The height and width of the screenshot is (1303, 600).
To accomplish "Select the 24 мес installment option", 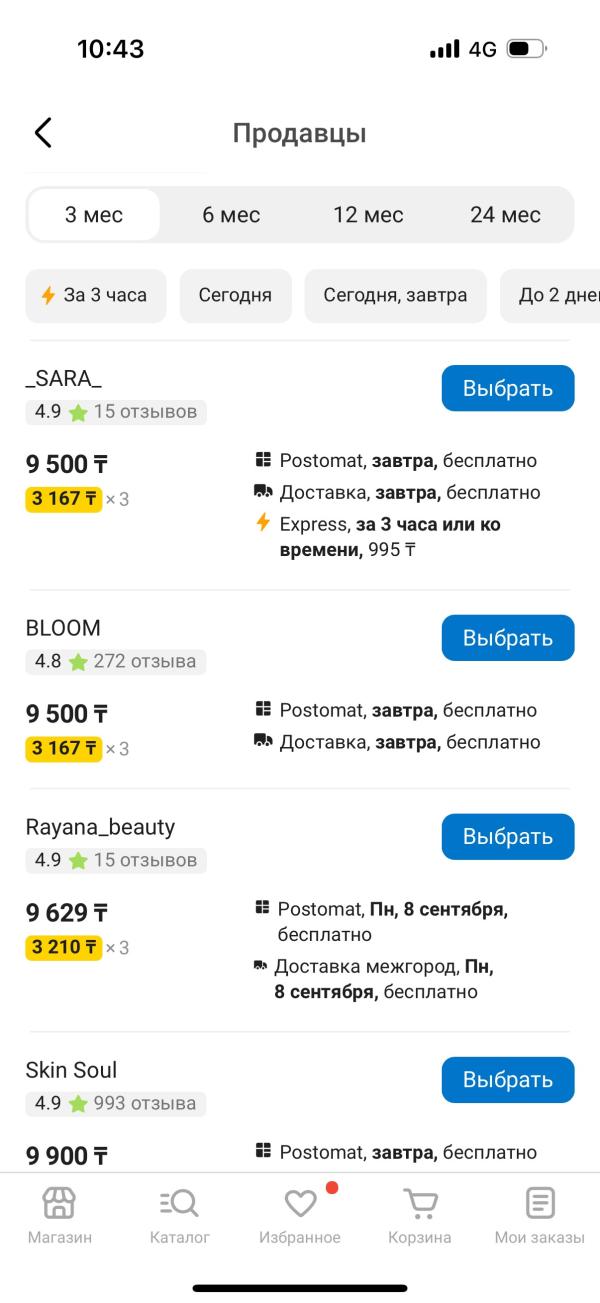I will pos(505,215).
